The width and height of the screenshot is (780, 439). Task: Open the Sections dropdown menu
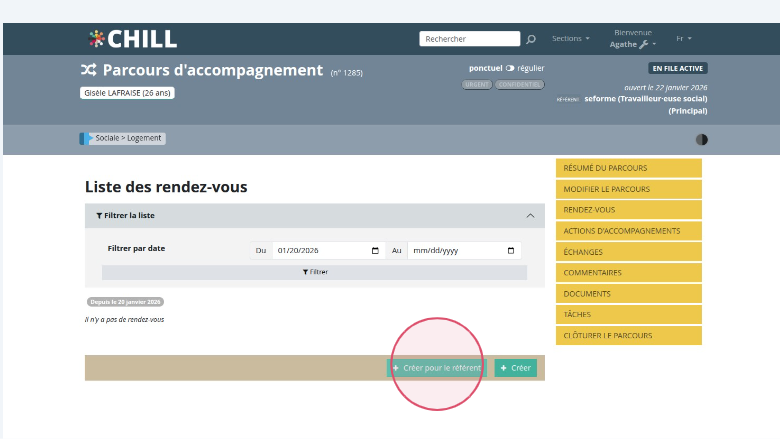click(x=570, y=39)
